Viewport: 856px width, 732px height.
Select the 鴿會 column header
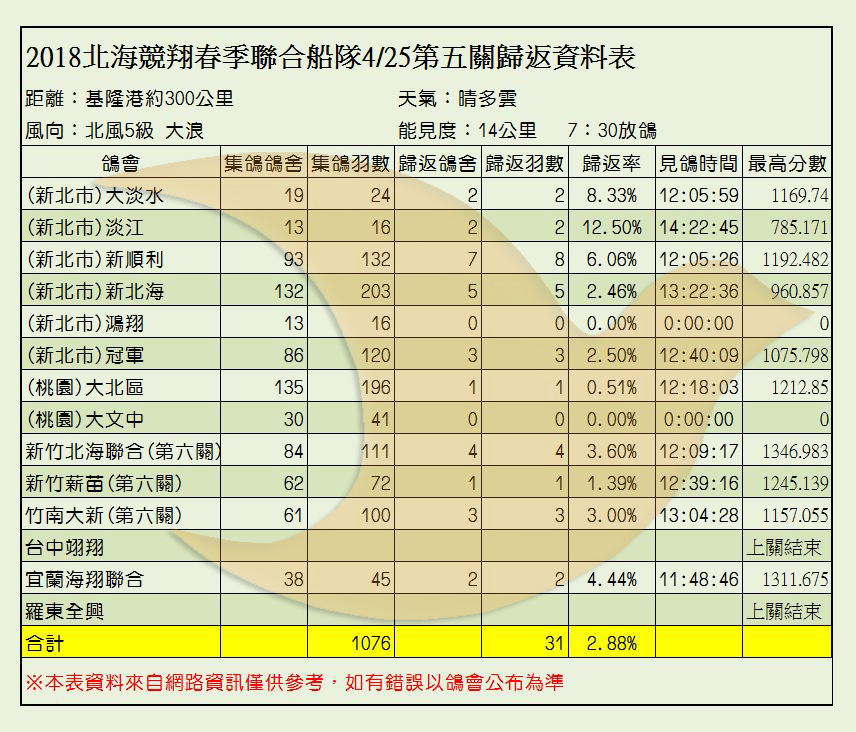(x=120, y=163)
